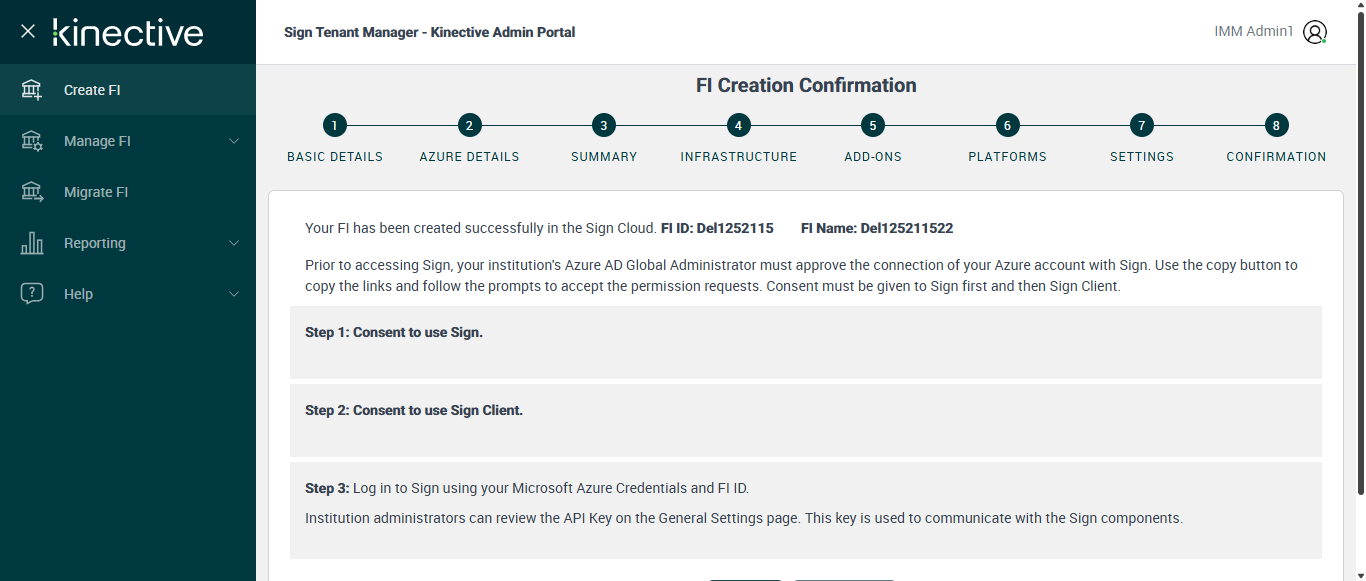Select the Migrate FI menu item

(96, 192)
